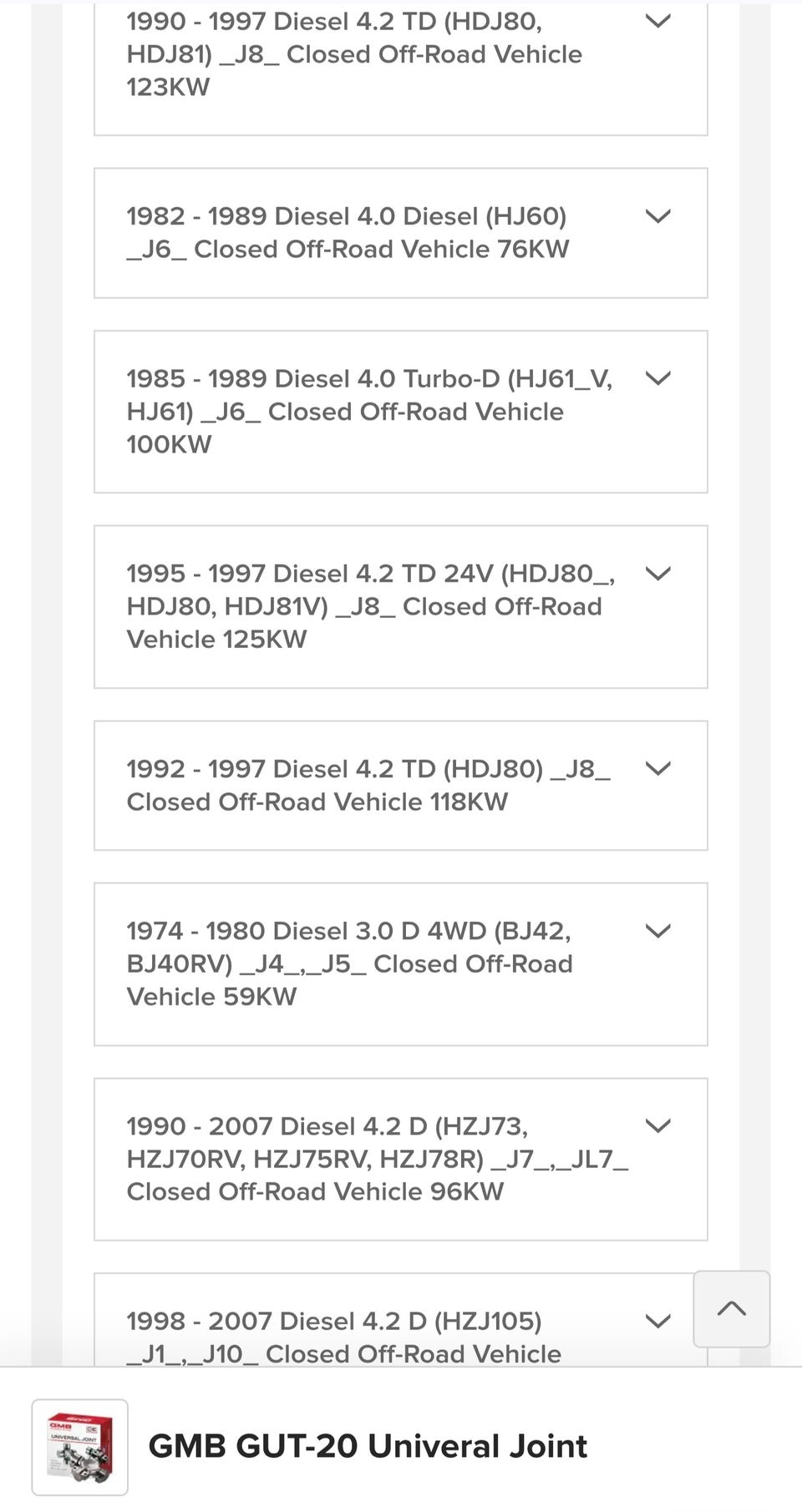Select the 1990 - 2007 HZJ73 96KW entry
This screenshot has width=802, height=1512.
pos(376,1159)
